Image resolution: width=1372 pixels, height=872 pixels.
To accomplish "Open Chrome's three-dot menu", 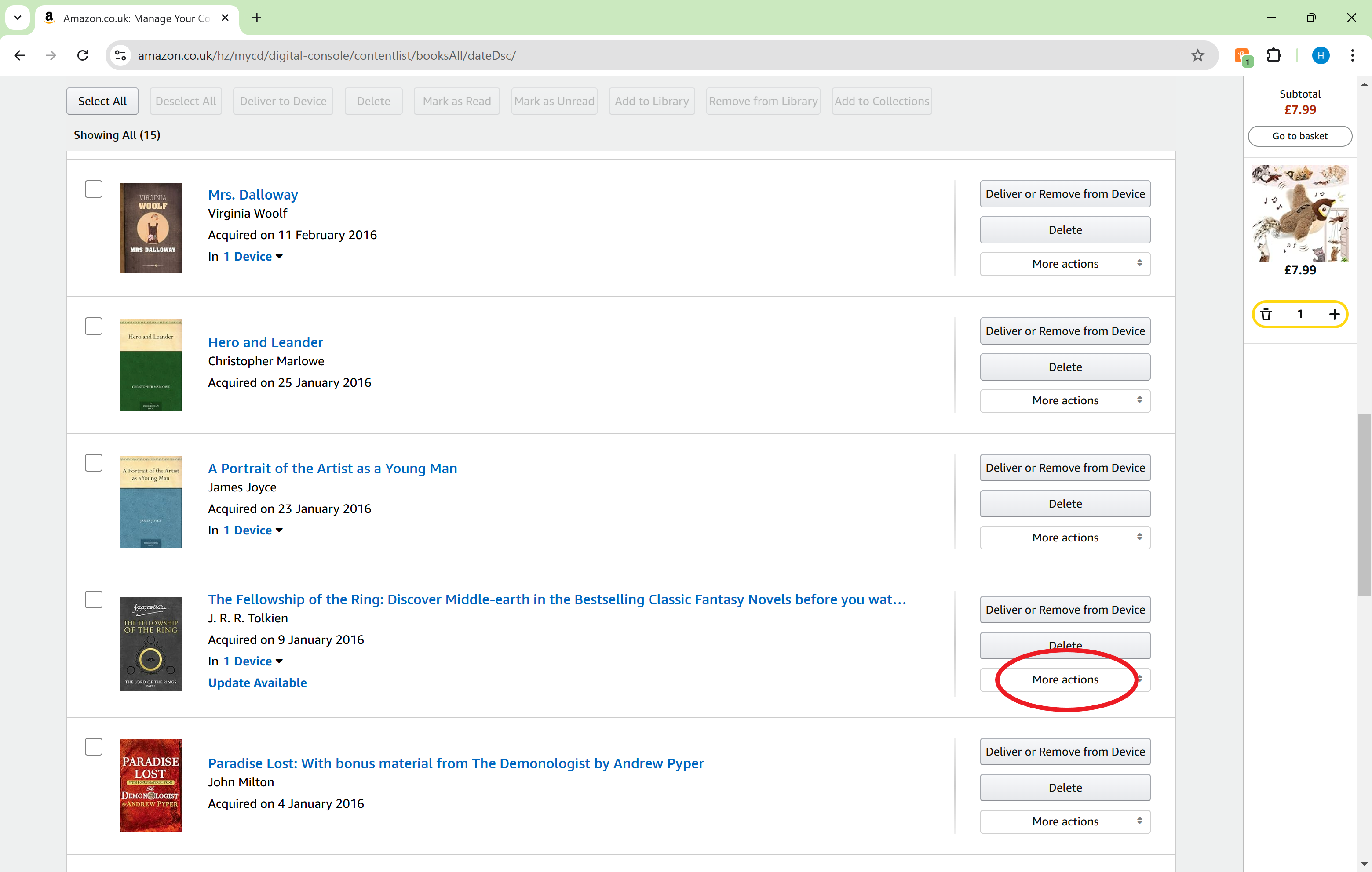I will tap(1352, 55).
